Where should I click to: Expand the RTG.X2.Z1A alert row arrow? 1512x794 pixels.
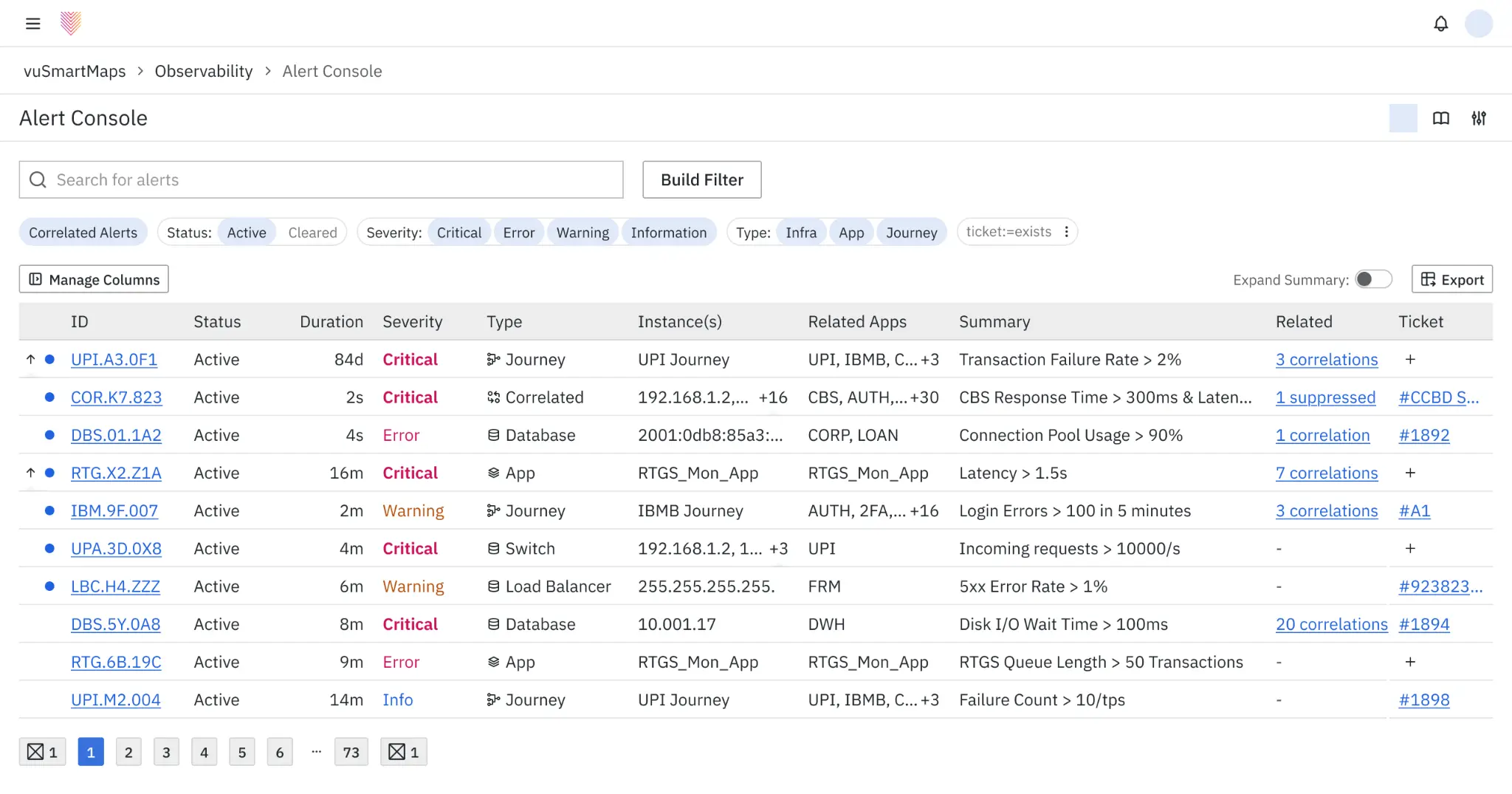tap(30, 473)
